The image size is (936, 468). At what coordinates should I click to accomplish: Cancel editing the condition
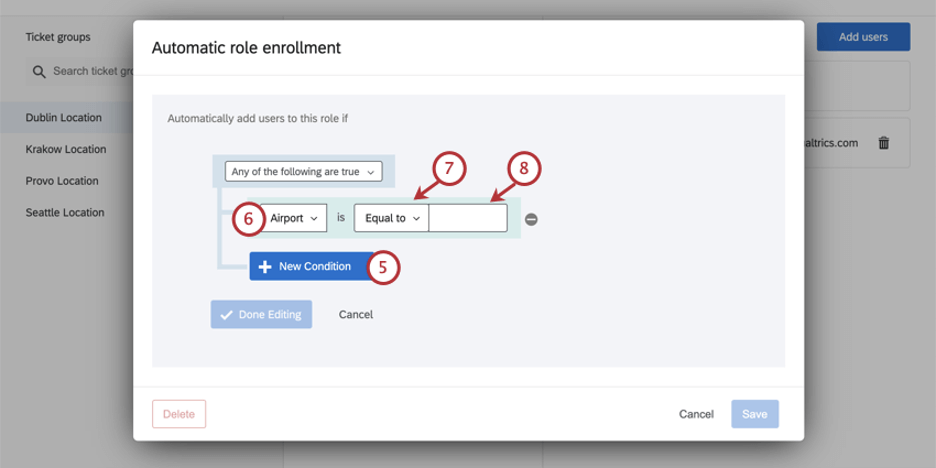(356, 314)
